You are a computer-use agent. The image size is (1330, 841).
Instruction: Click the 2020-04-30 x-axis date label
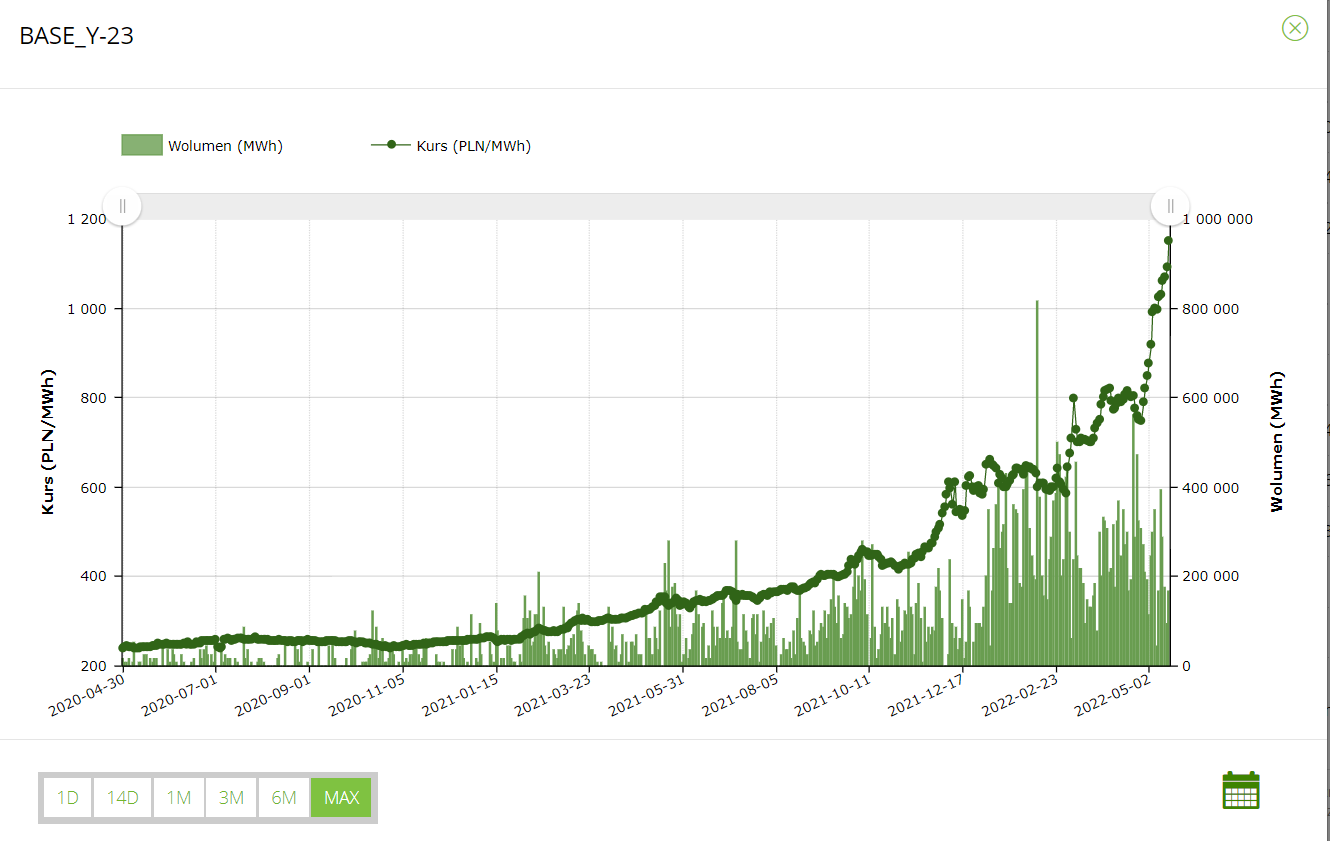pos(85,694)
